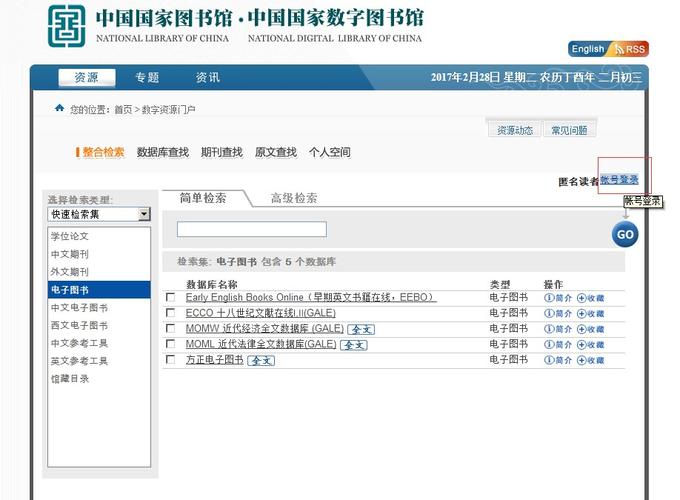Click the National Library of China logo
Image resolution: width=680 pixels, height=500 pixels.
pos(67,27)
